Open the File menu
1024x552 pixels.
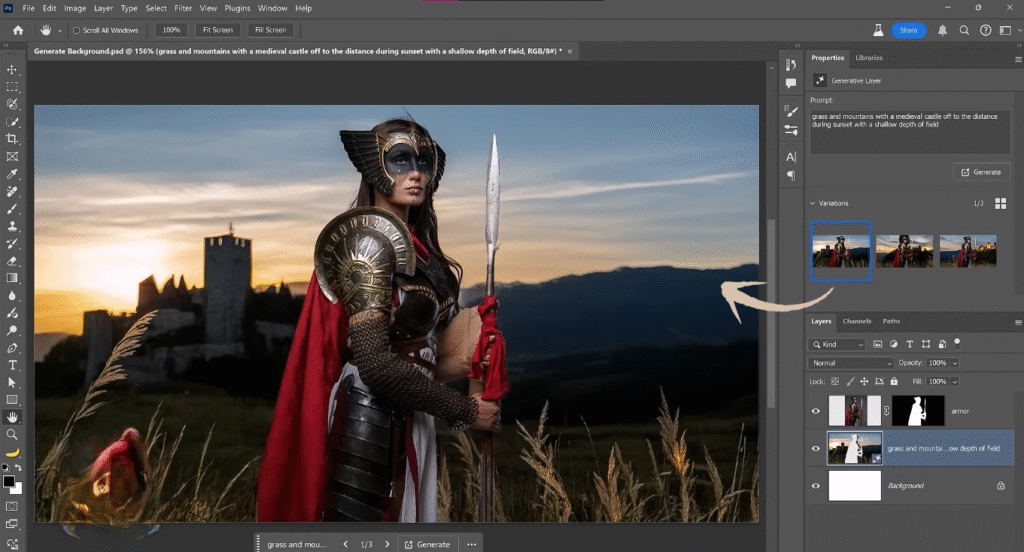click(29, 8)
